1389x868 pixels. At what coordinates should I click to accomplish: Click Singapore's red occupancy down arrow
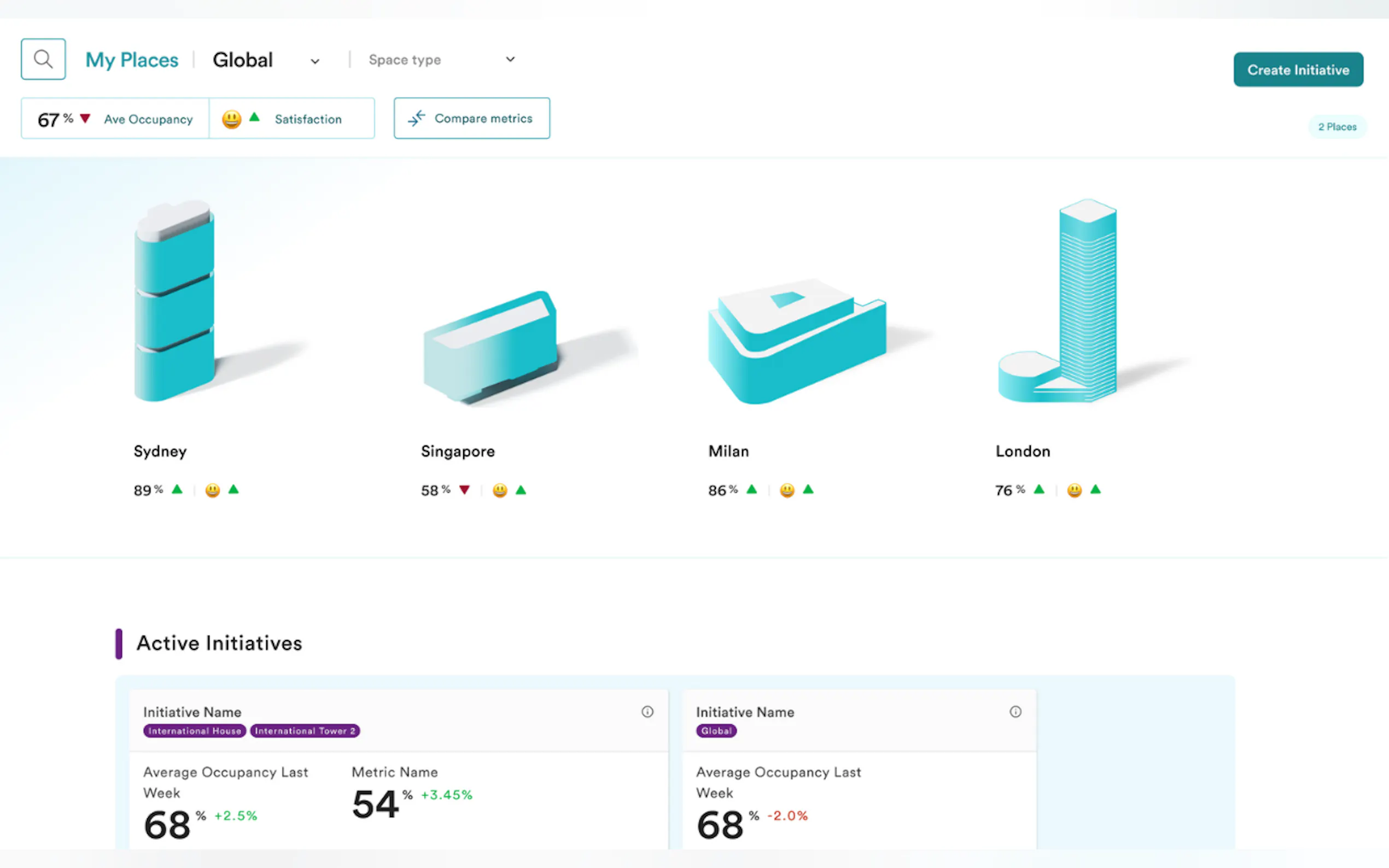464,490
